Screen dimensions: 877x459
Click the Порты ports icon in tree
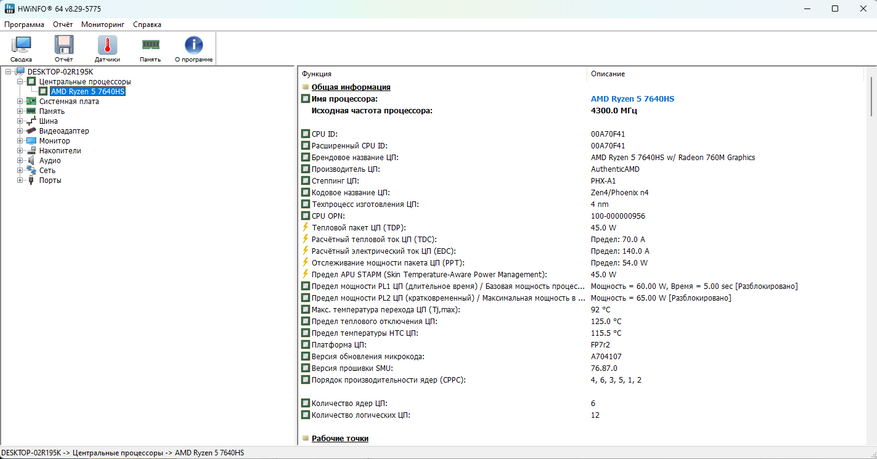point(31,180)
